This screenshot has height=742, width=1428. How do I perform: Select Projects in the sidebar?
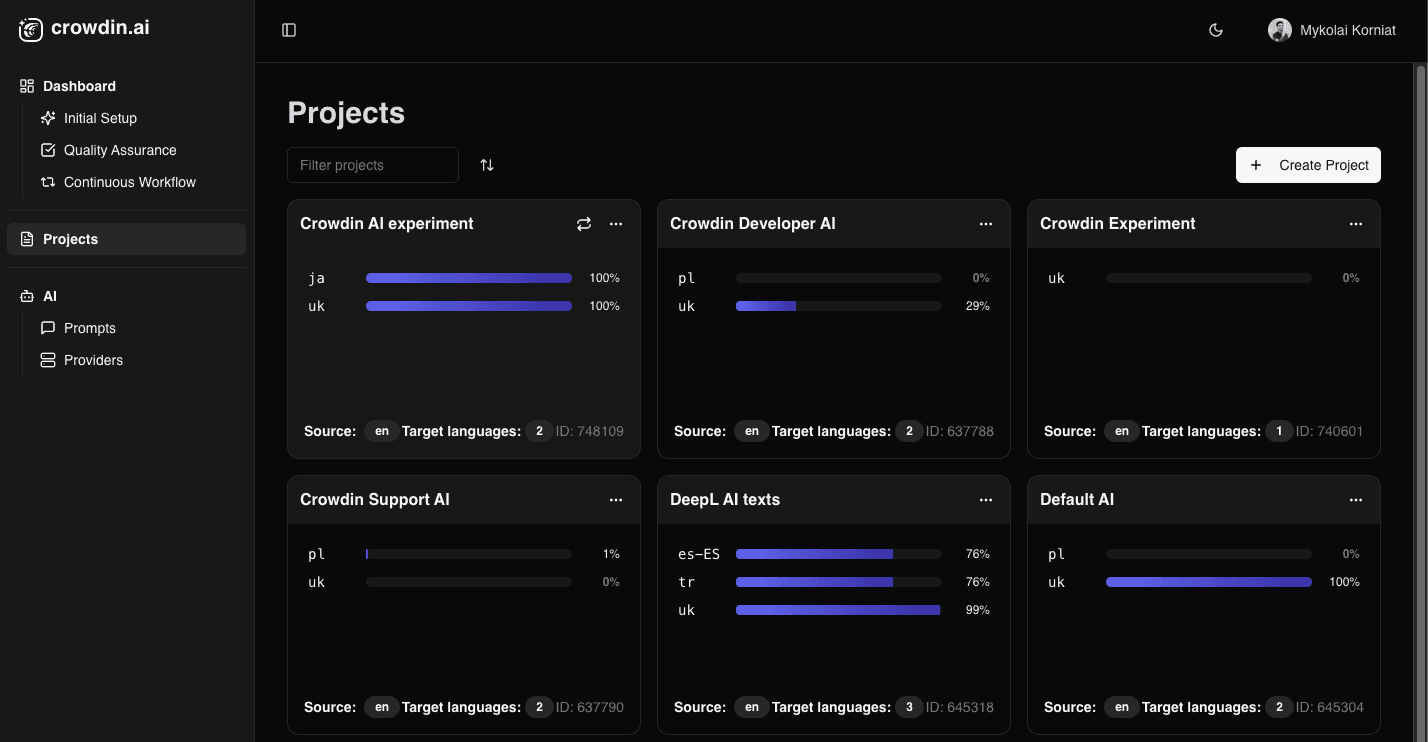pyautogui.click(x=70, y=239)
